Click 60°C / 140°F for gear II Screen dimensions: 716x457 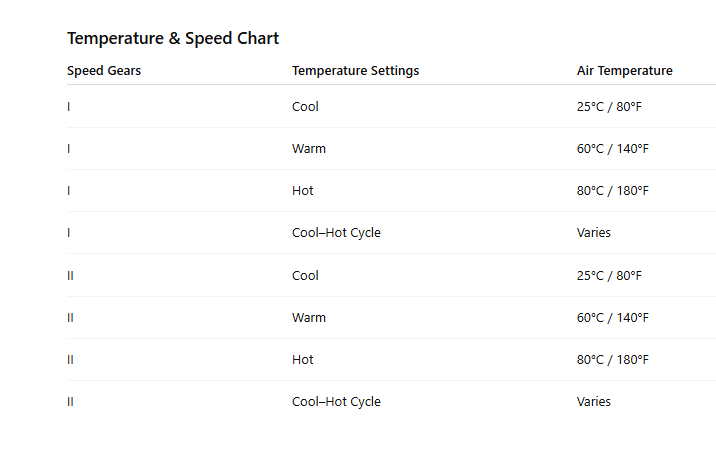click(x=612, y=318)
